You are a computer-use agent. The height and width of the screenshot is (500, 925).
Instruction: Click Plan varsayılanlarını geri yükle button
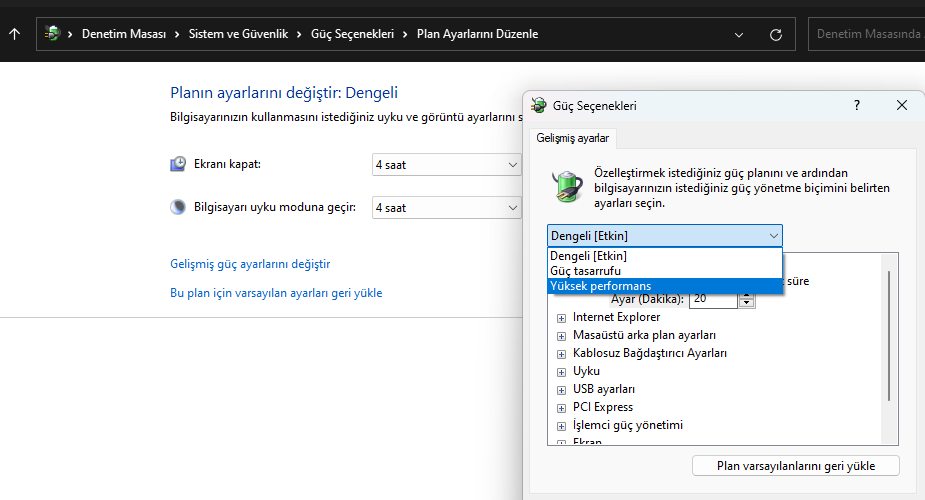click(x=796, y=466)
